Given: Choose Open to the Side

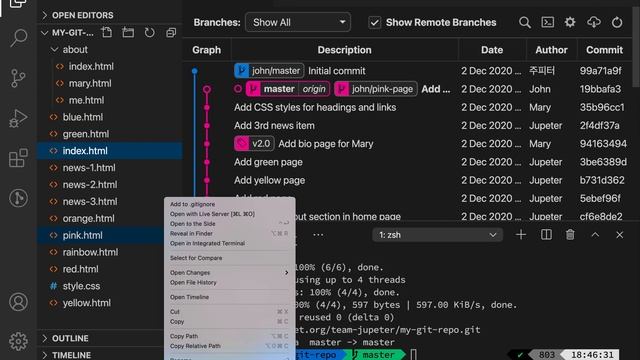Looking at the screenshot, I should [193, 224].
